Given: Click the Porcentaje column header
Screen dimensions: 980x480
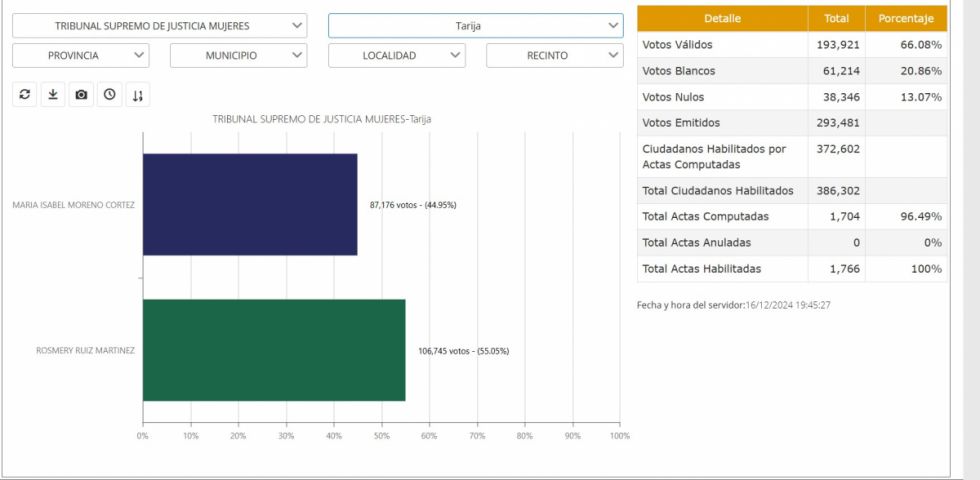Looking at the screenshot, I should point(906,19).
